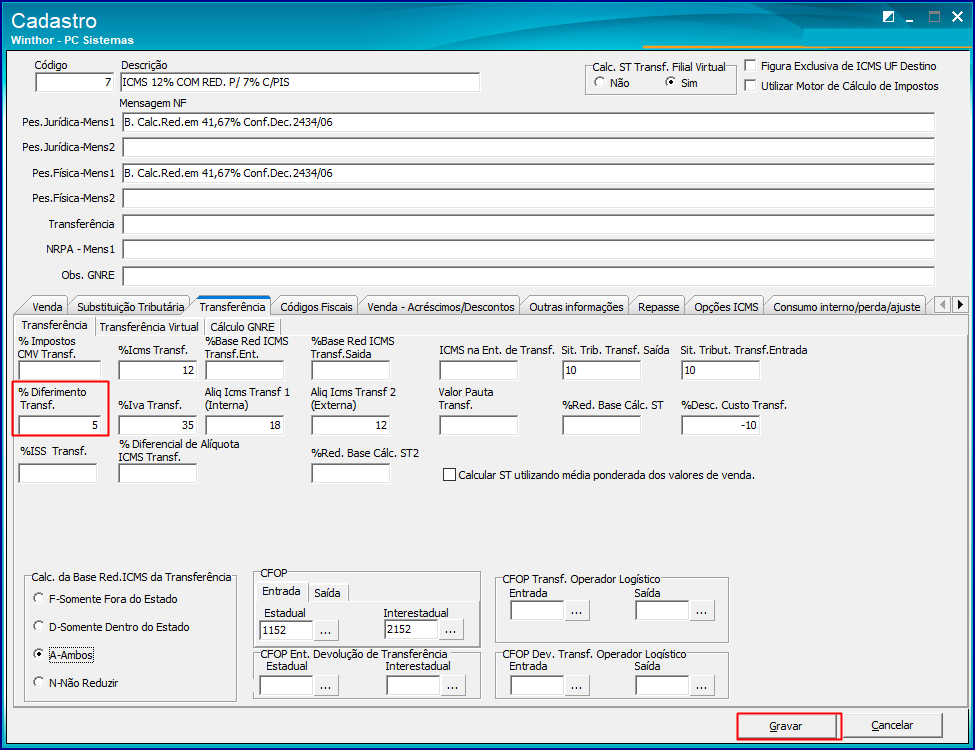The height and width of the screenshot is (750, 975).
Task: Toggle the window theme icon in title bar
Action: 889,17
